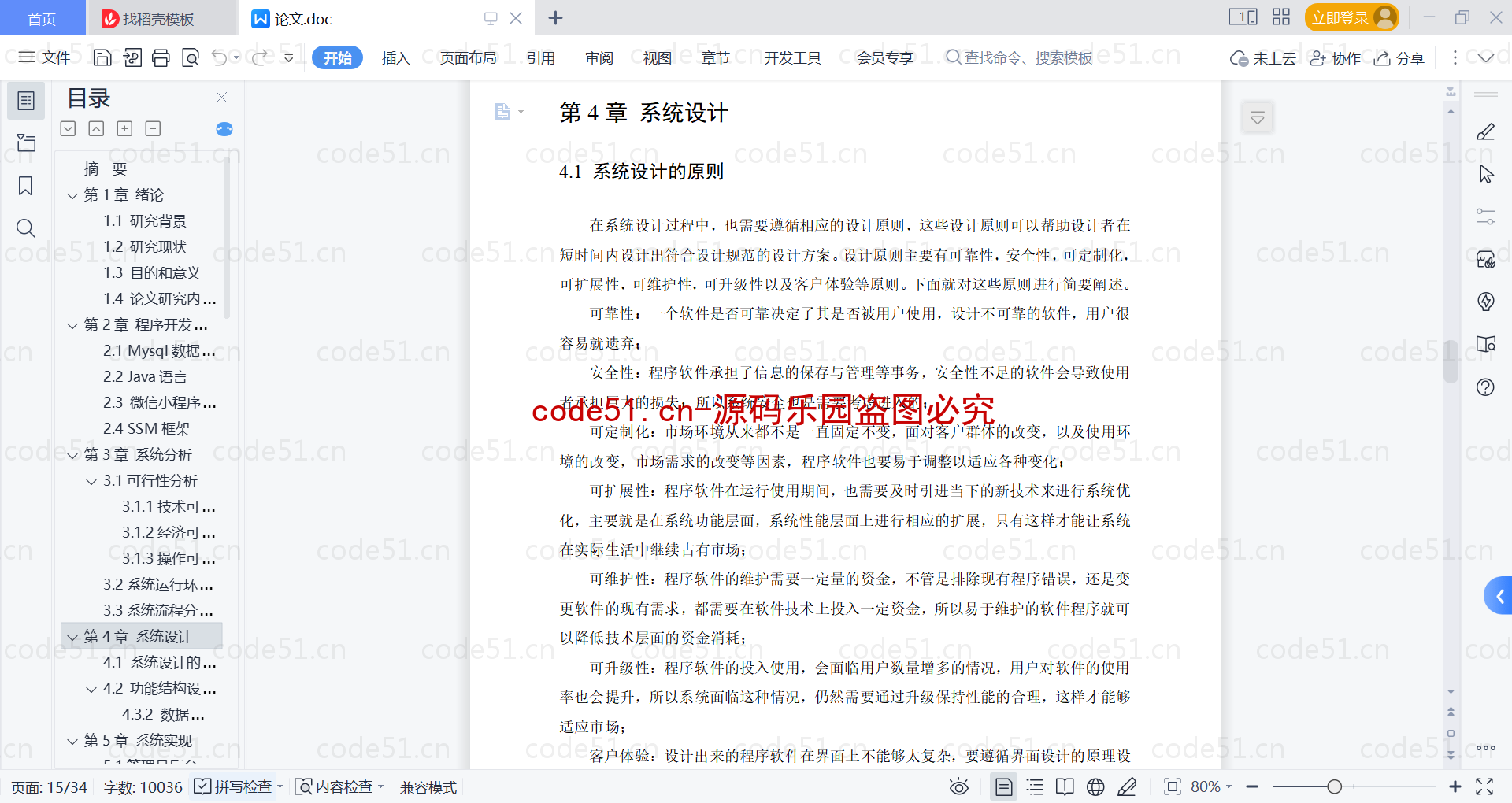Click the search commands input field
Viewport: 1512px width, 803px height.
click(1020, 57)
